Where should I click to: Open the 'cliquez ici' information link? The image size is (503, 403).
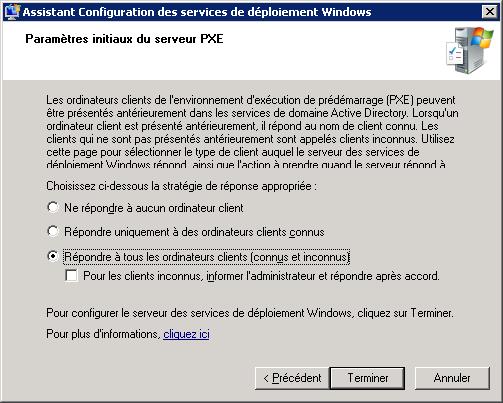[x=186, y=334]
